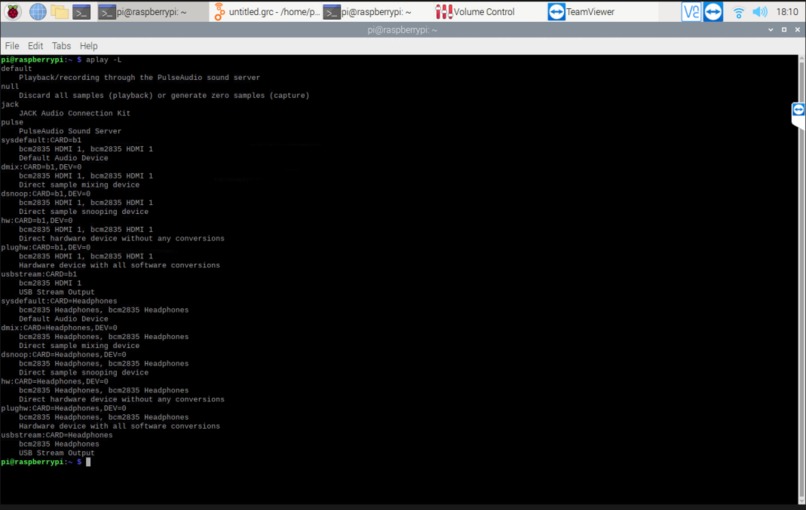Open the TeamViewer side panel handle
806x510 pixels.
point(798,115)
